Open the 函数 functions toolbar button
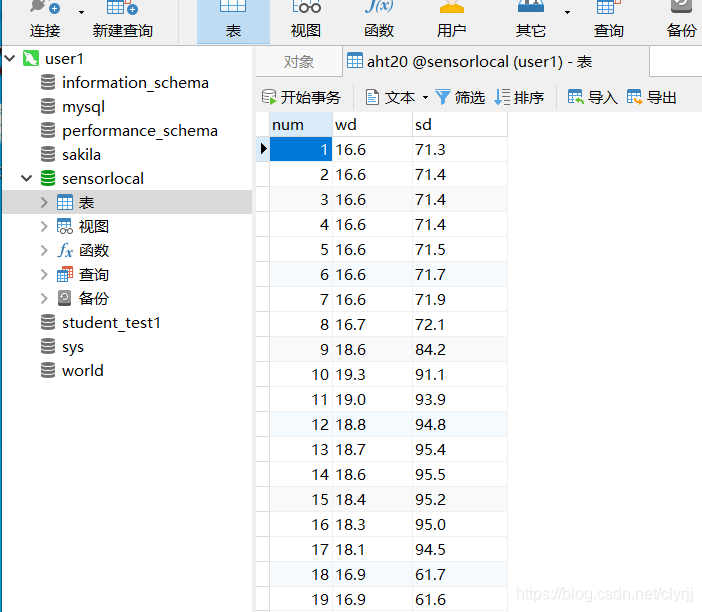Screen dimensions: 702x612 [379, 20]
